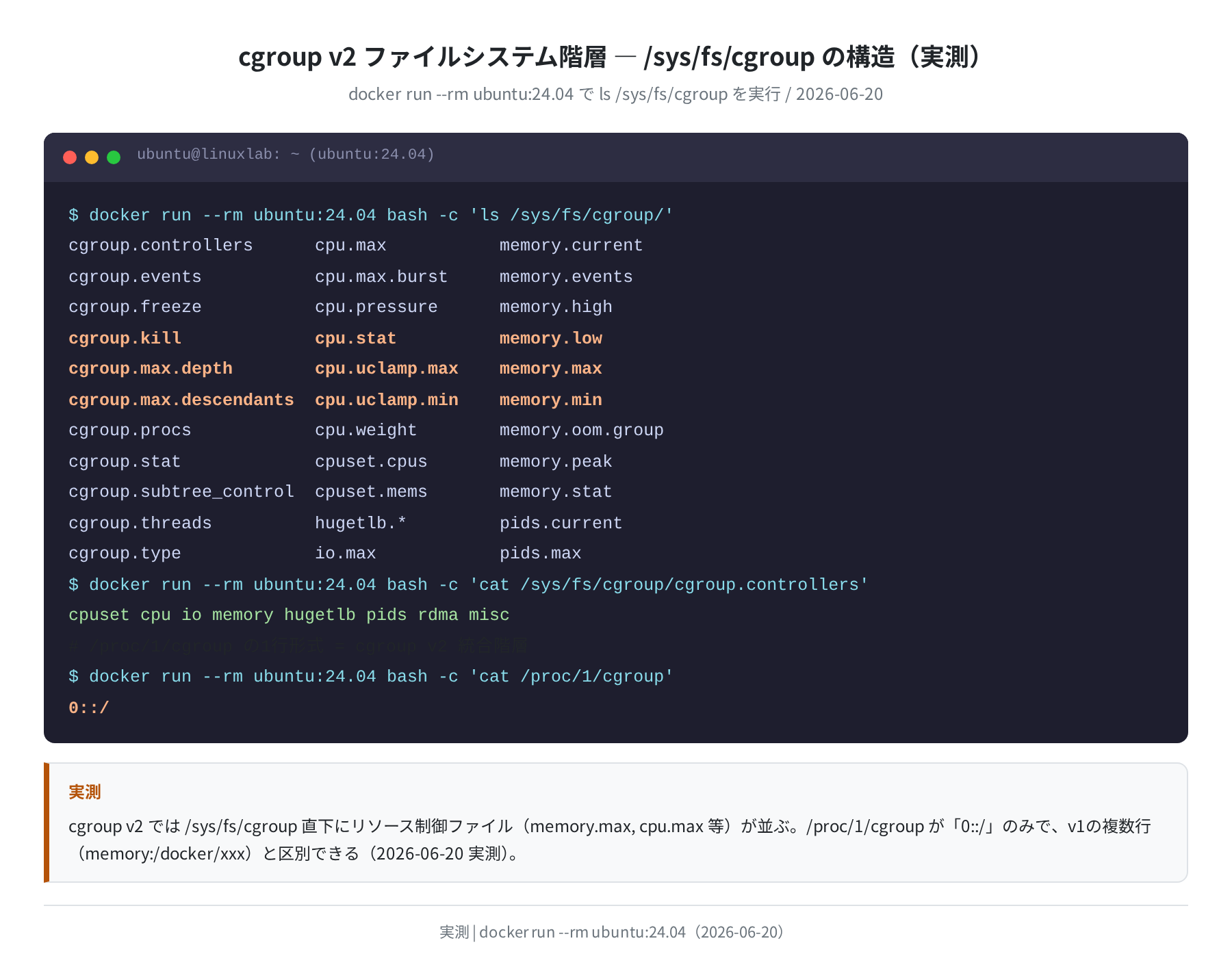This screenshot has width=1232, height=969.
Task: Select highlighted 'cgroup.kill' entry
Action: coord(125,338)
